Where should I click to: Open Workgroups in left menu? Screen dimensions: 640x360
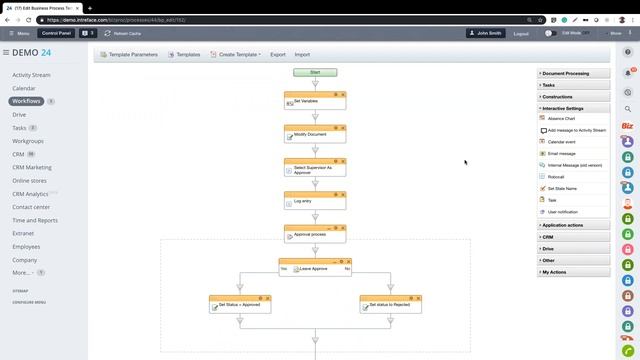tap(28, 141)
